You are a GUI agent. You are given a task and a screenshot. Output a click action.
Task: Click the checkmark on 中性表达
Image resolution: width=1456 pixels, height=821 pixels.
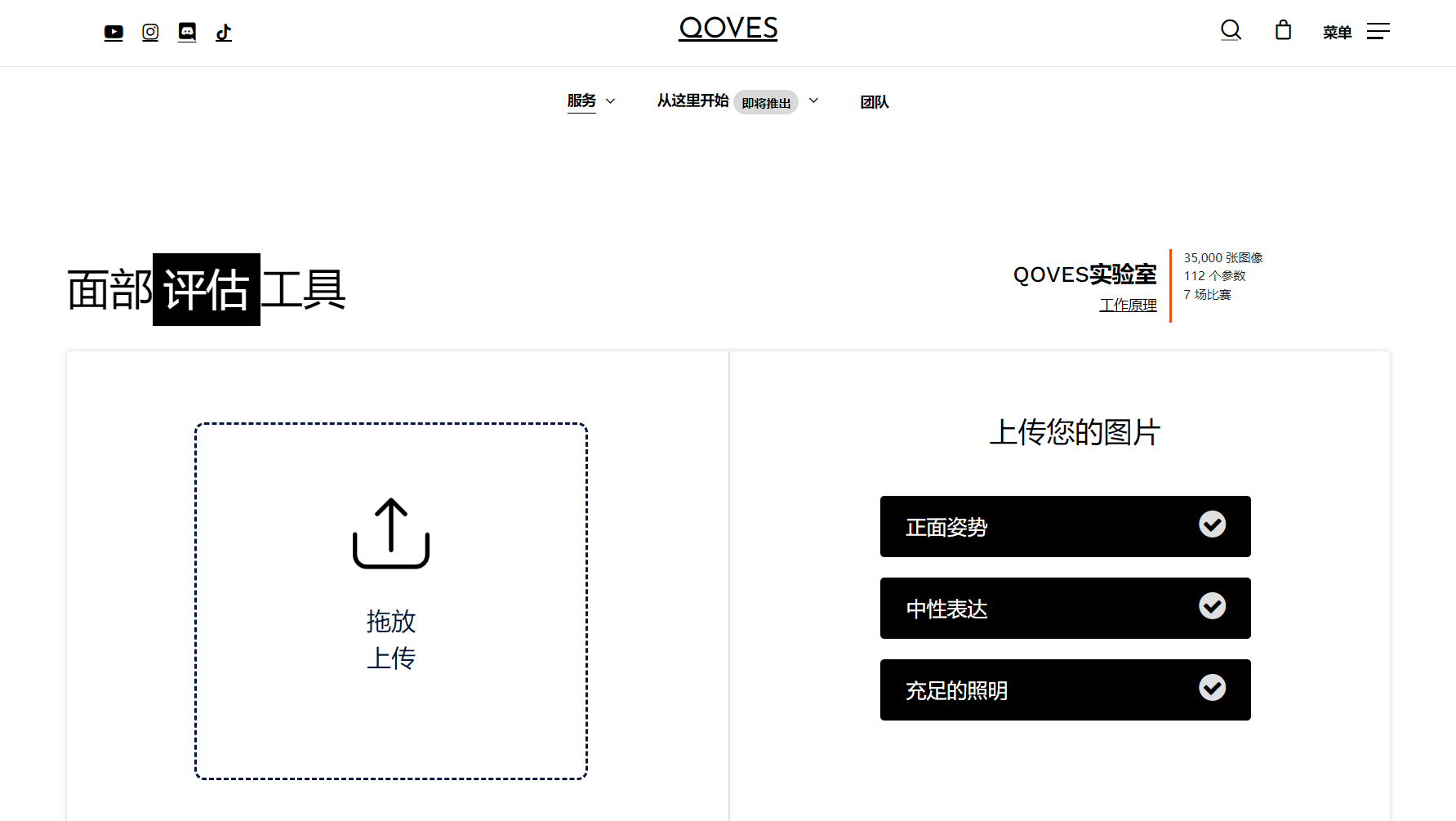(1212, 607)
